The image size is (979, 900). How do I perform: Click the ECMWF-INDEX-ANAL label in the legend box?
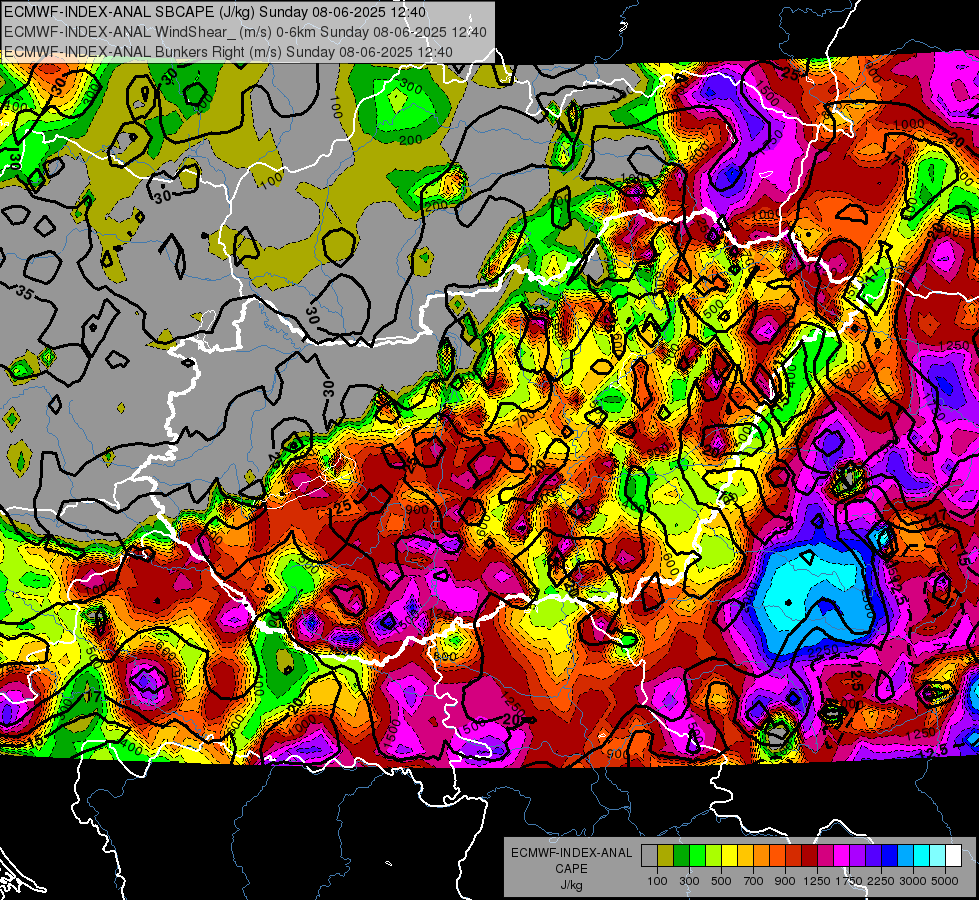571,853
